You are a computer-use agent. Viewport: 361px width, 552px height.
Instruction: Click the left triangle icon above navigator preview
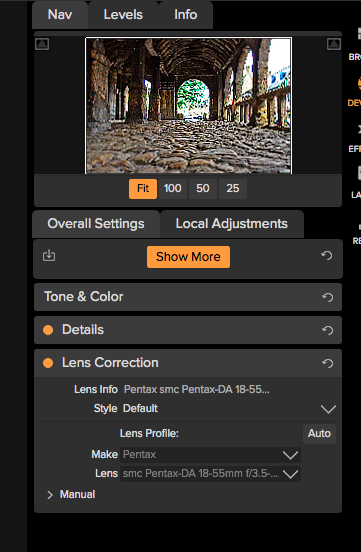tap(42, 44)
